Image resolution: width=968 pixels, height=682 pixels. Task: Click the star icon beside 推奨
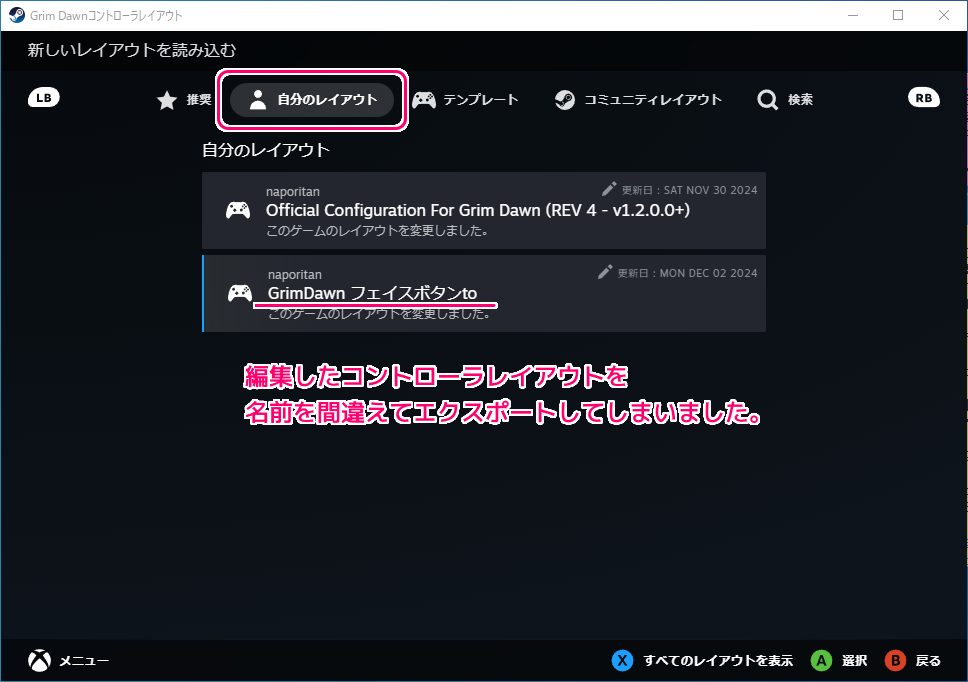coord(167,100)
